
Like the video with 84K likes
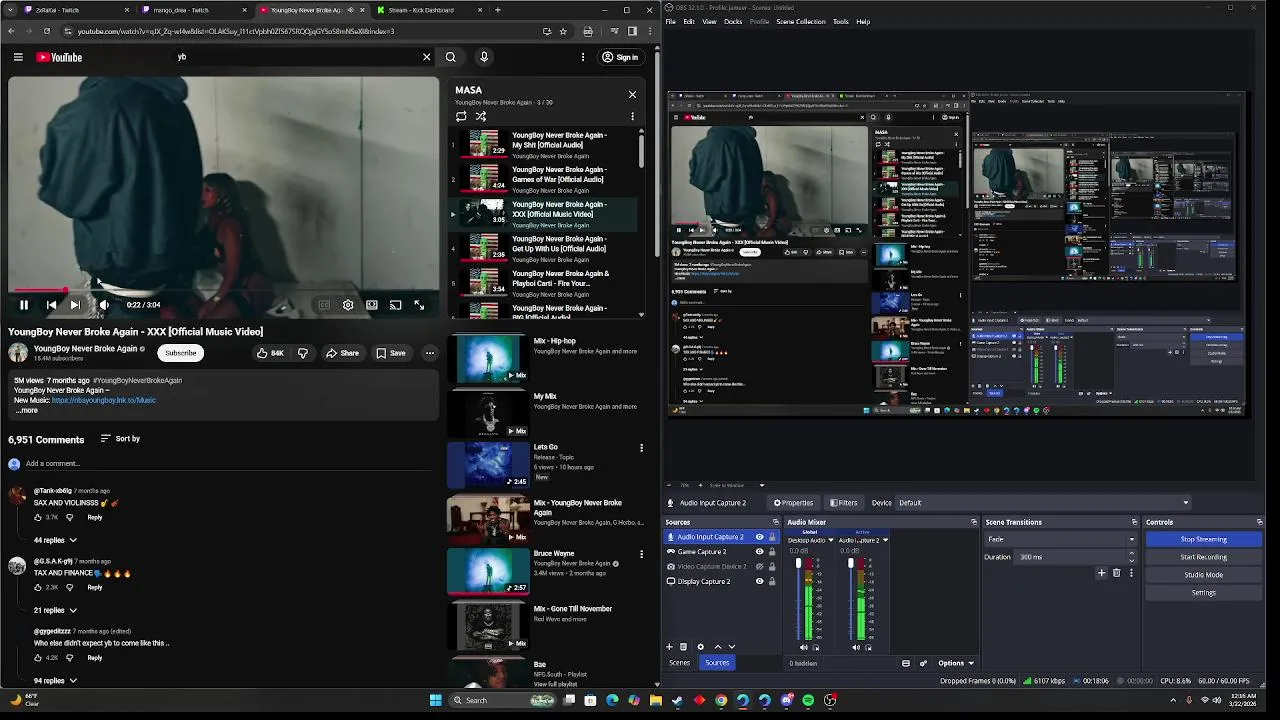tap(270, 353)
